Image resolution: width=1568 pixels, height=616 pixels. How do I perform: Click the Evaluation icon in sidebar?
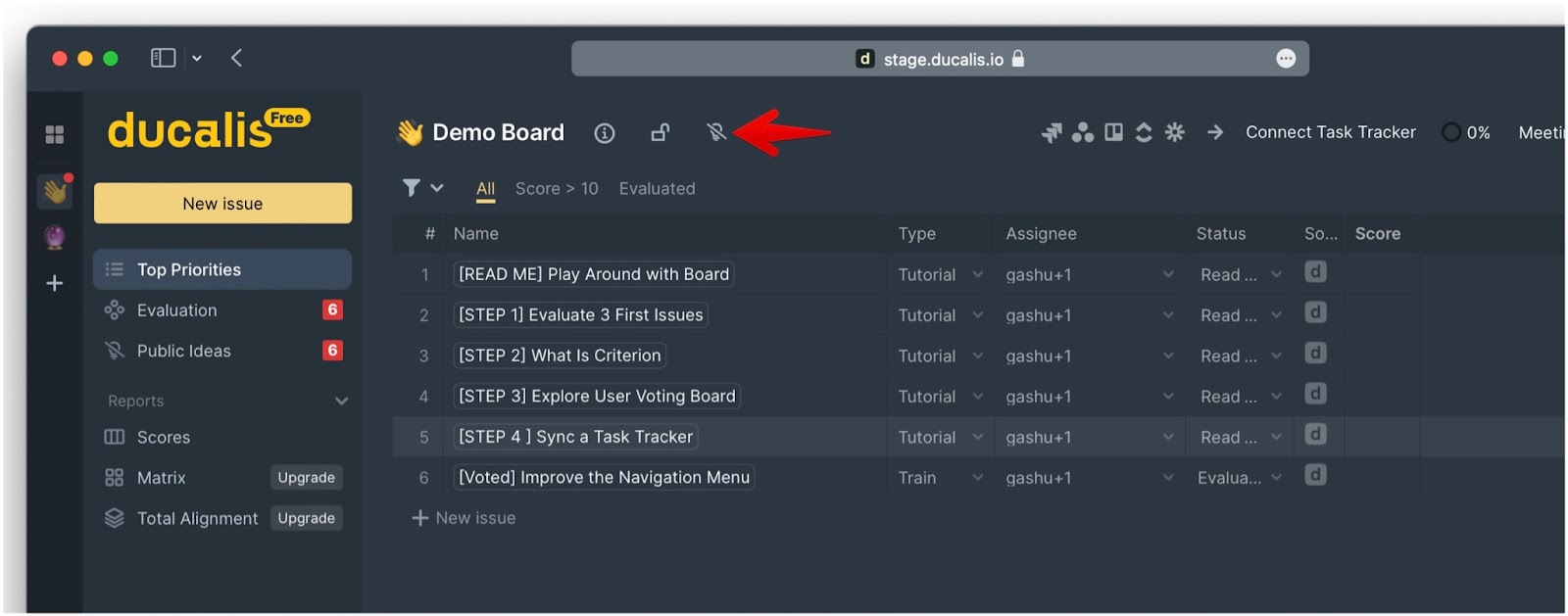[x=115, y=310]
